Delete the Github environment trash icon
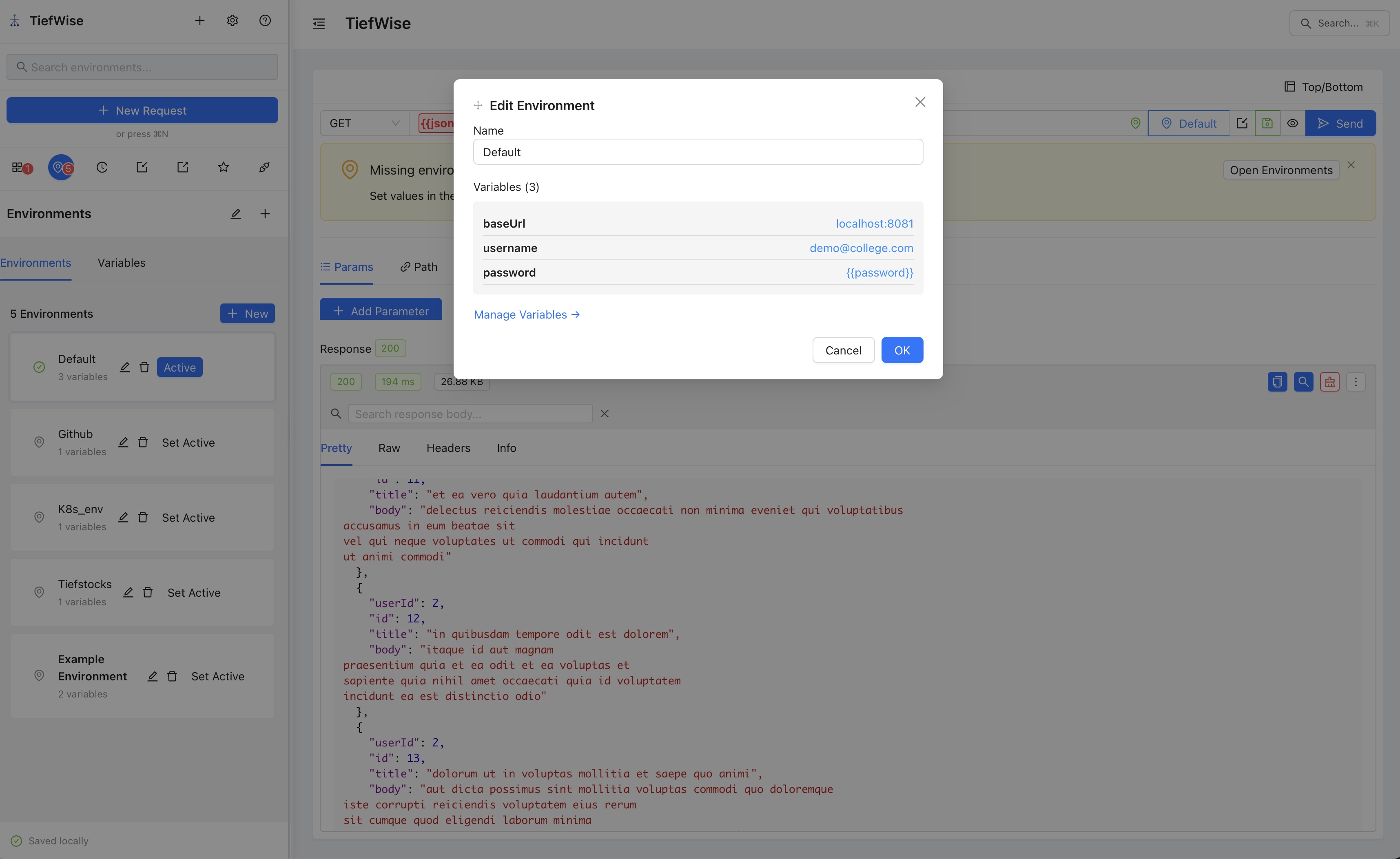Image resolution: width=1400 pixels, height=859 pixels. click(143, 443)
